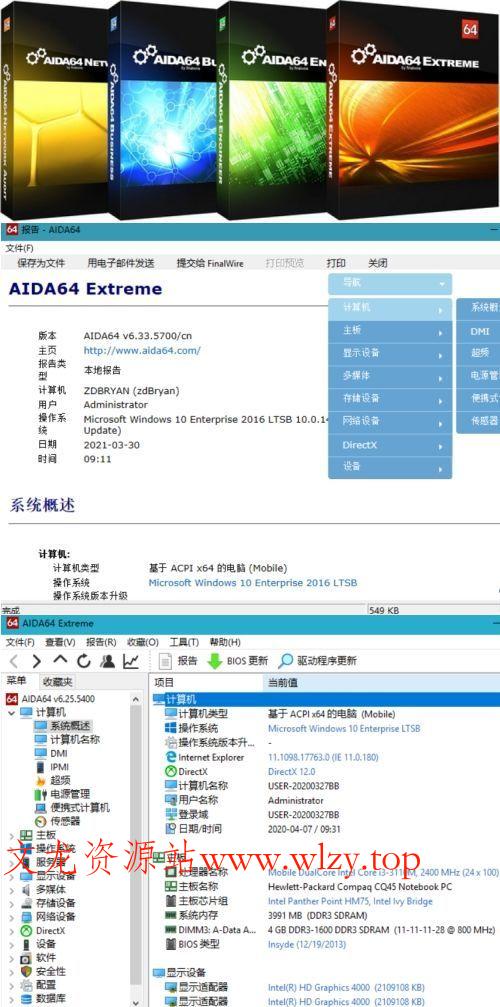The height and width of the screenshot is (1007, 500).
Task: Click the Internet Explorer icon in list
Action: click(171, 757)
